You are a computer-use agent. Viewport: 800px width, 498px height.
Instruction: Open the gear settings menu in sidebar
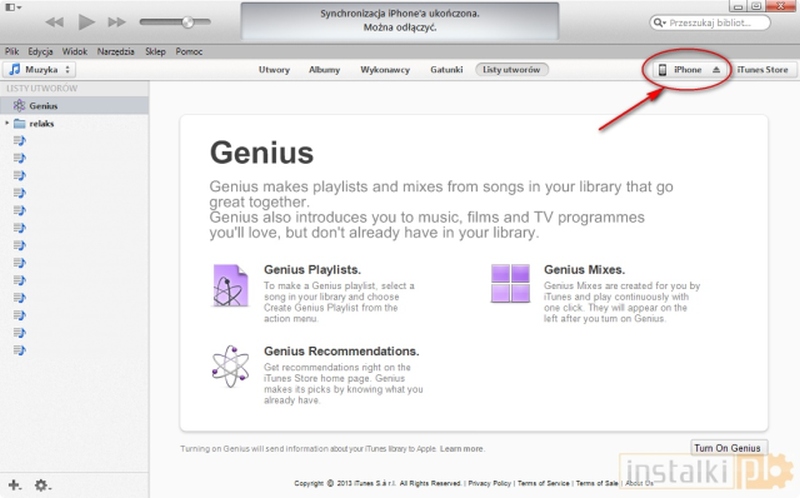42,485
